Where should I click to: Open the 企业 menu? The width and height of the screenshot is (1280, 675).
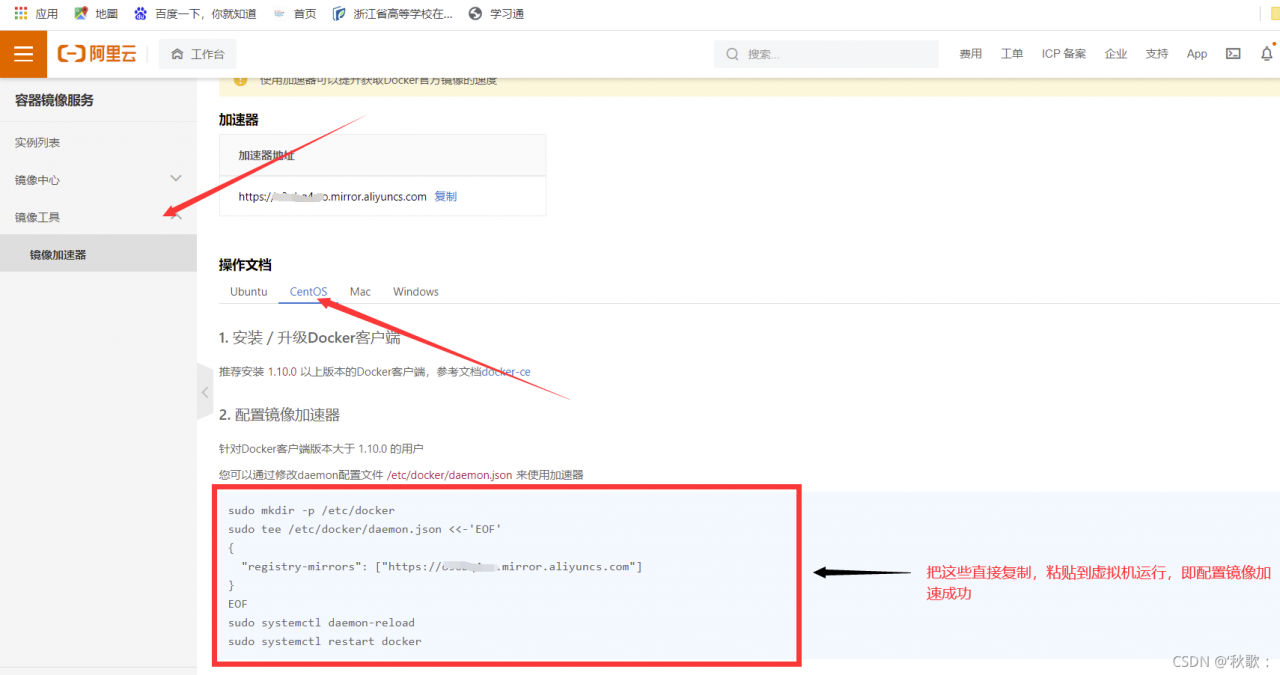[x=1116, y=54]
